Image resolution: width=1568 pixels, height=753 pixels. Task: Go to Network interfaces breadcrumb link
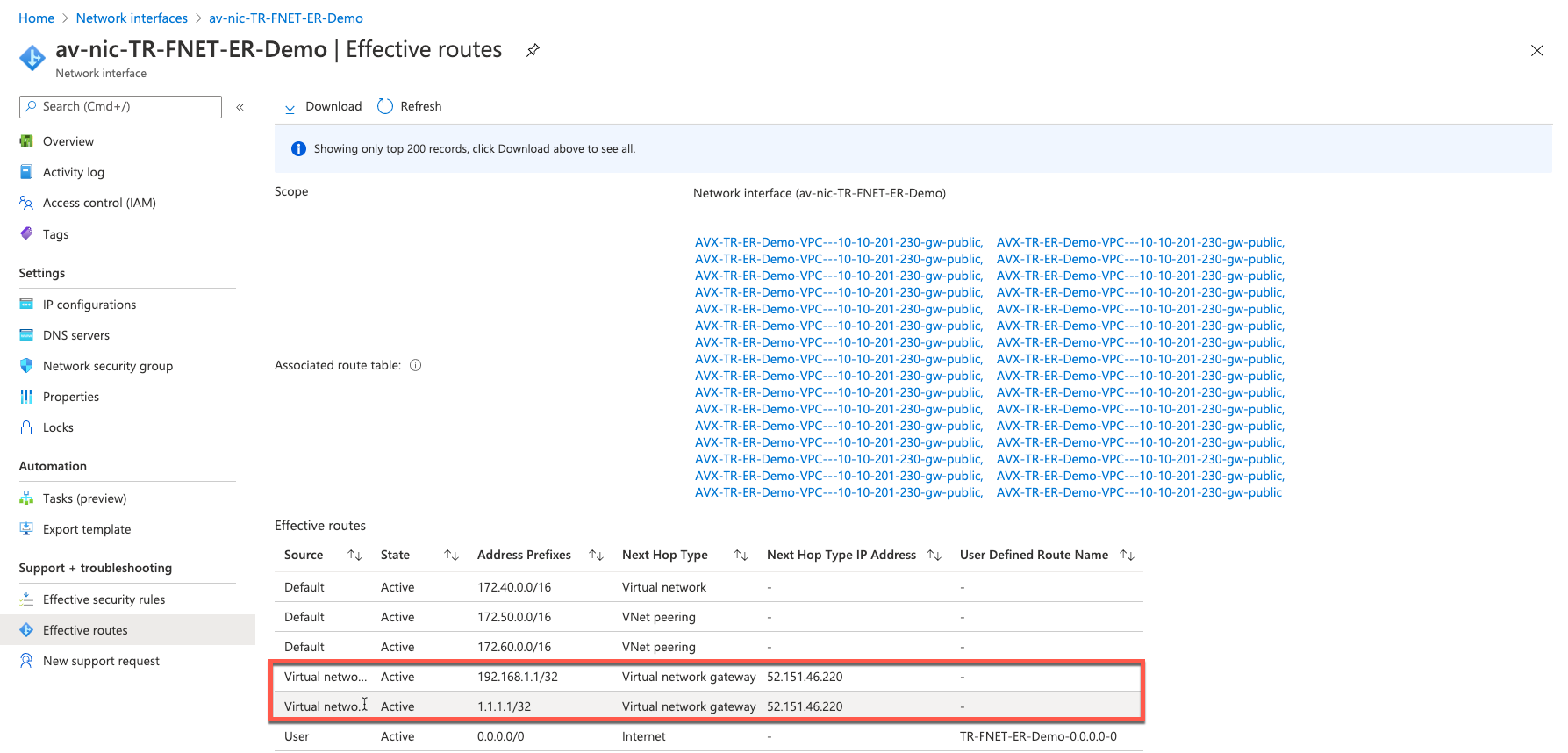point(132,18)
